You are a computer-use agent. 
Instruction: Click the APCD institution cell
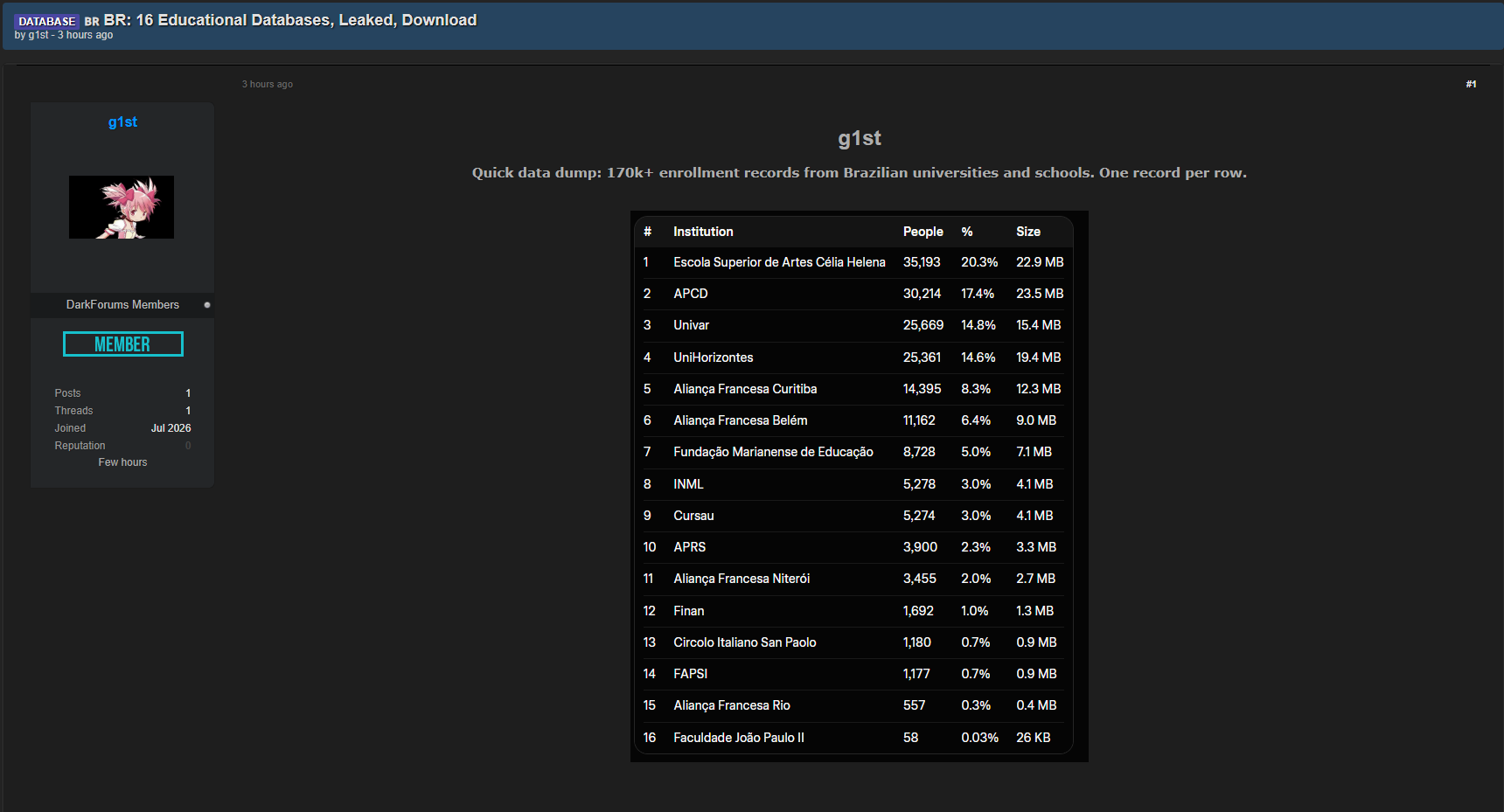(691, 294)
